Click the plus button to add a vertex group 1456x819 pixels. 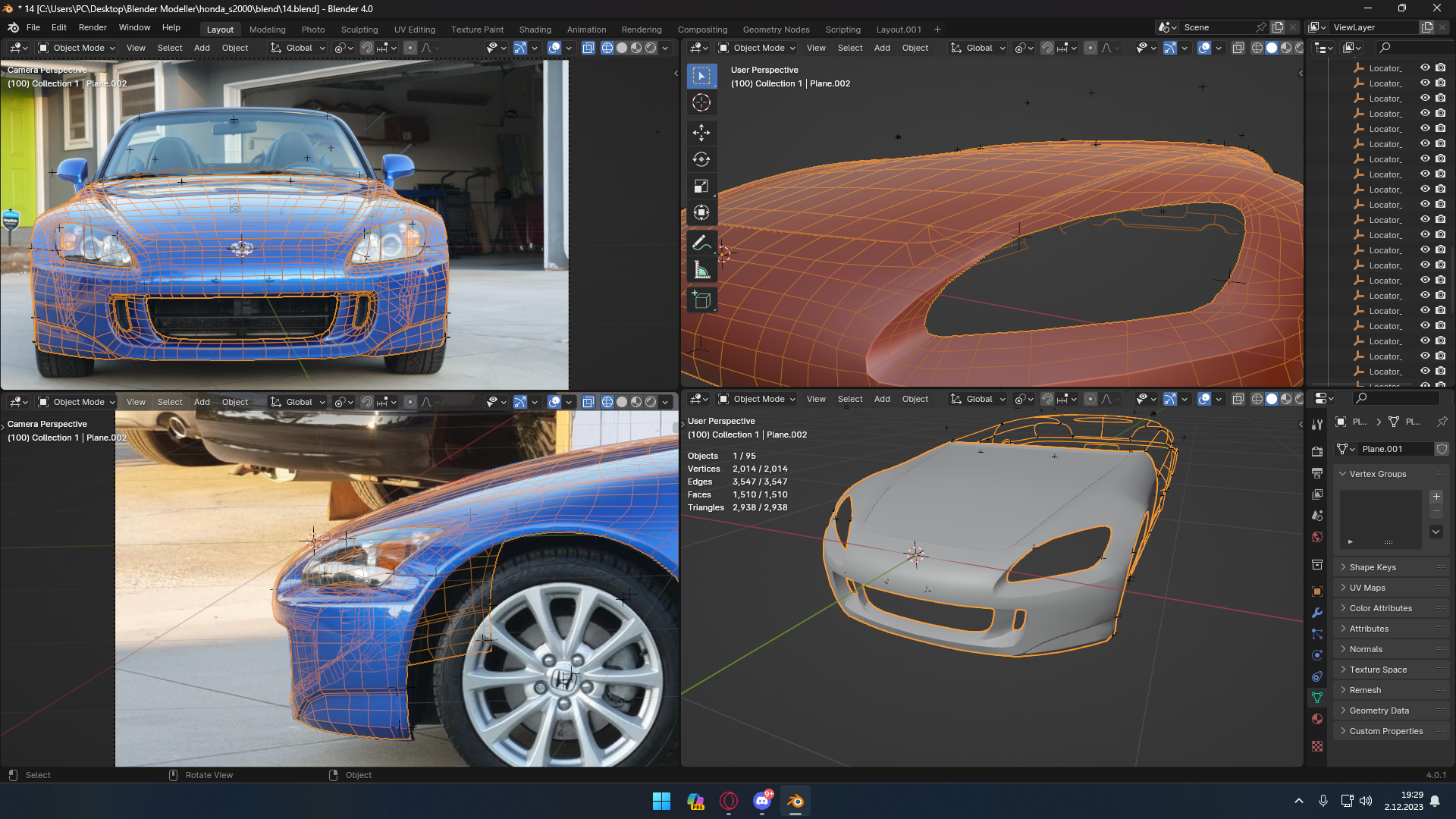coord(1436,497)
